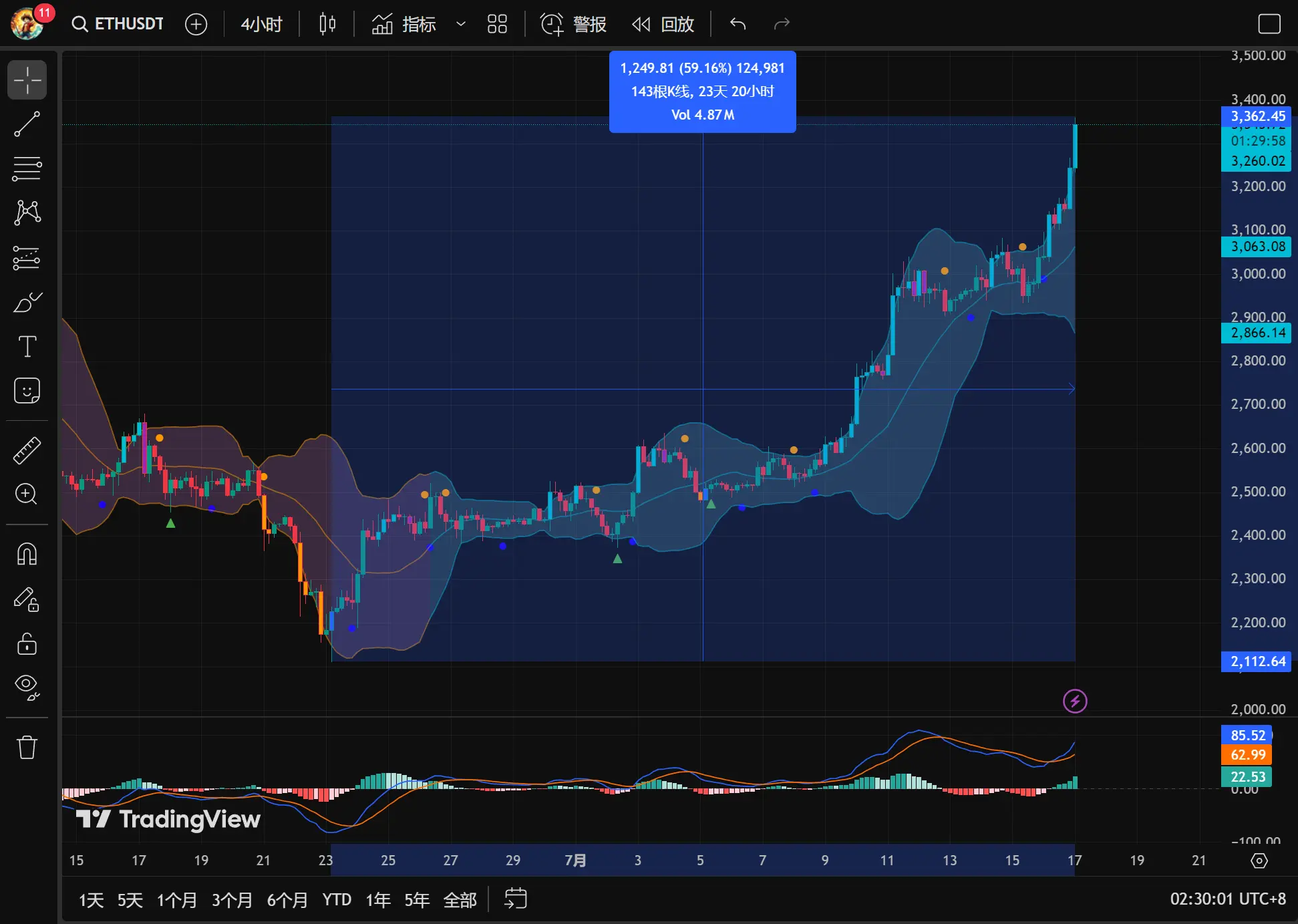Redo the last undone chart action

[781, 25]
